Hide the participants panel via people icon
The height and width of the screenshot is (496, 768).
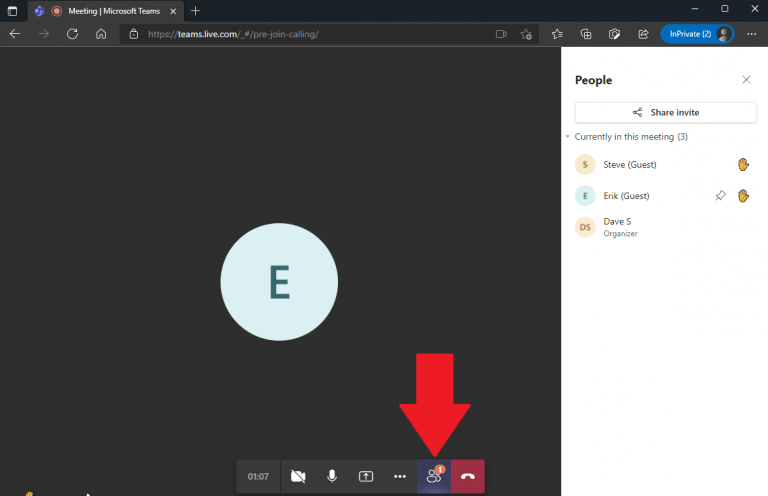coord(434,476)
